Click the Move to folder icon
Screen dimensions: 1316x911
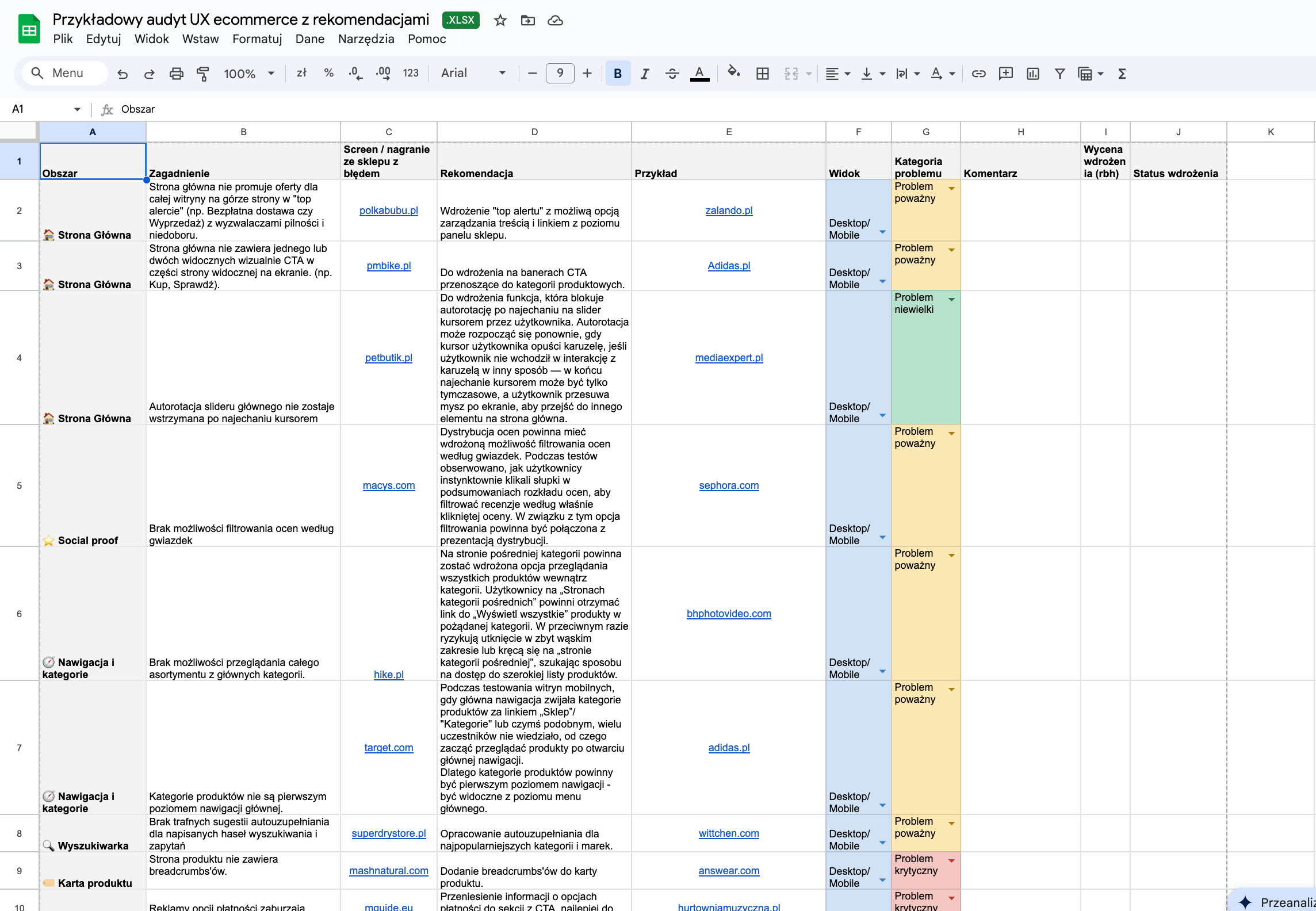(527, 21)
